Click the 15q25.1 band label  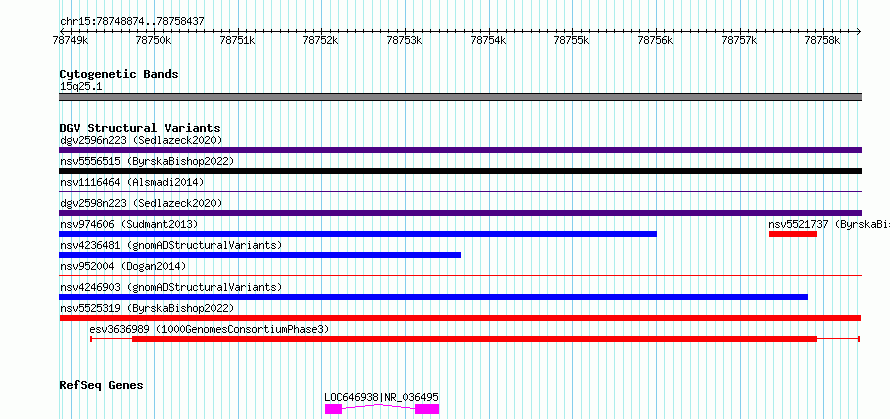(x=81, y=87)
